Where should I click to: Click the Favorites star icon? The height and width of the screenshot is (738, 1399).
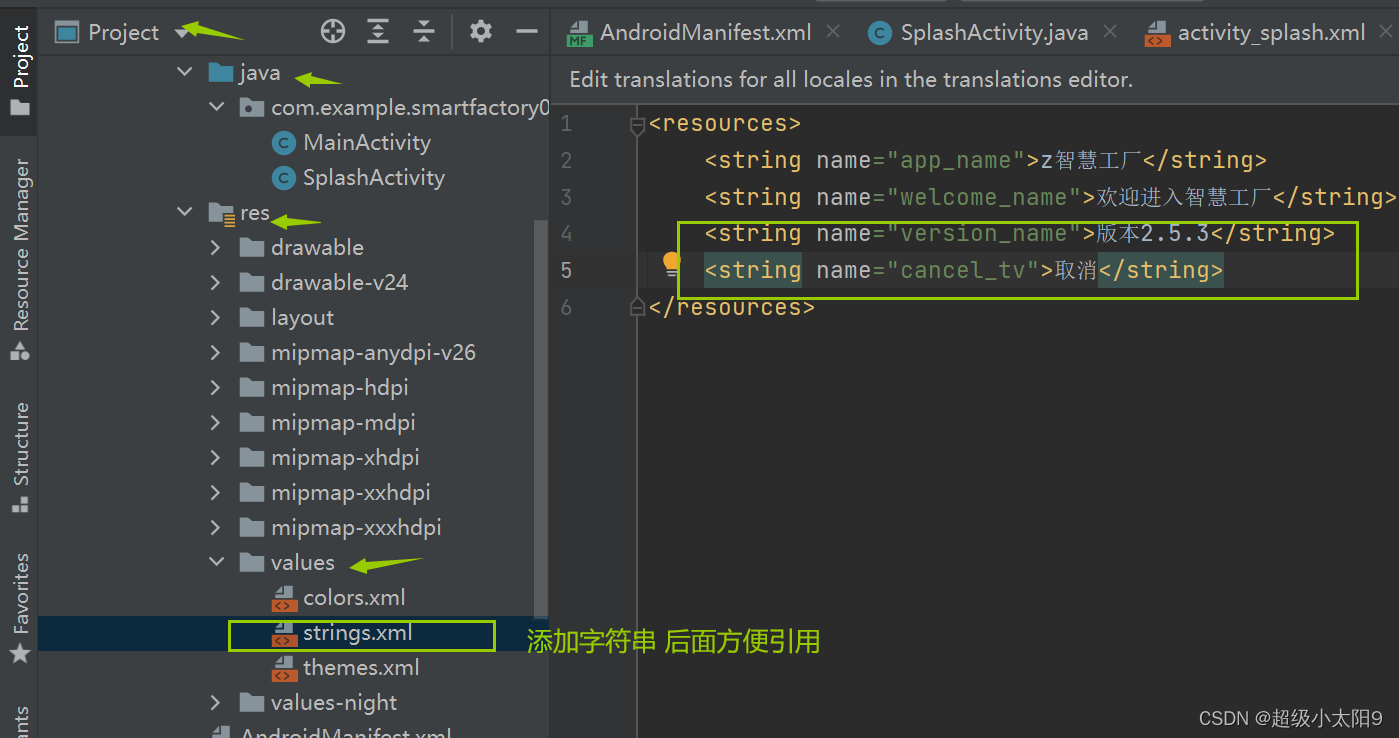(x=19, y=654)
